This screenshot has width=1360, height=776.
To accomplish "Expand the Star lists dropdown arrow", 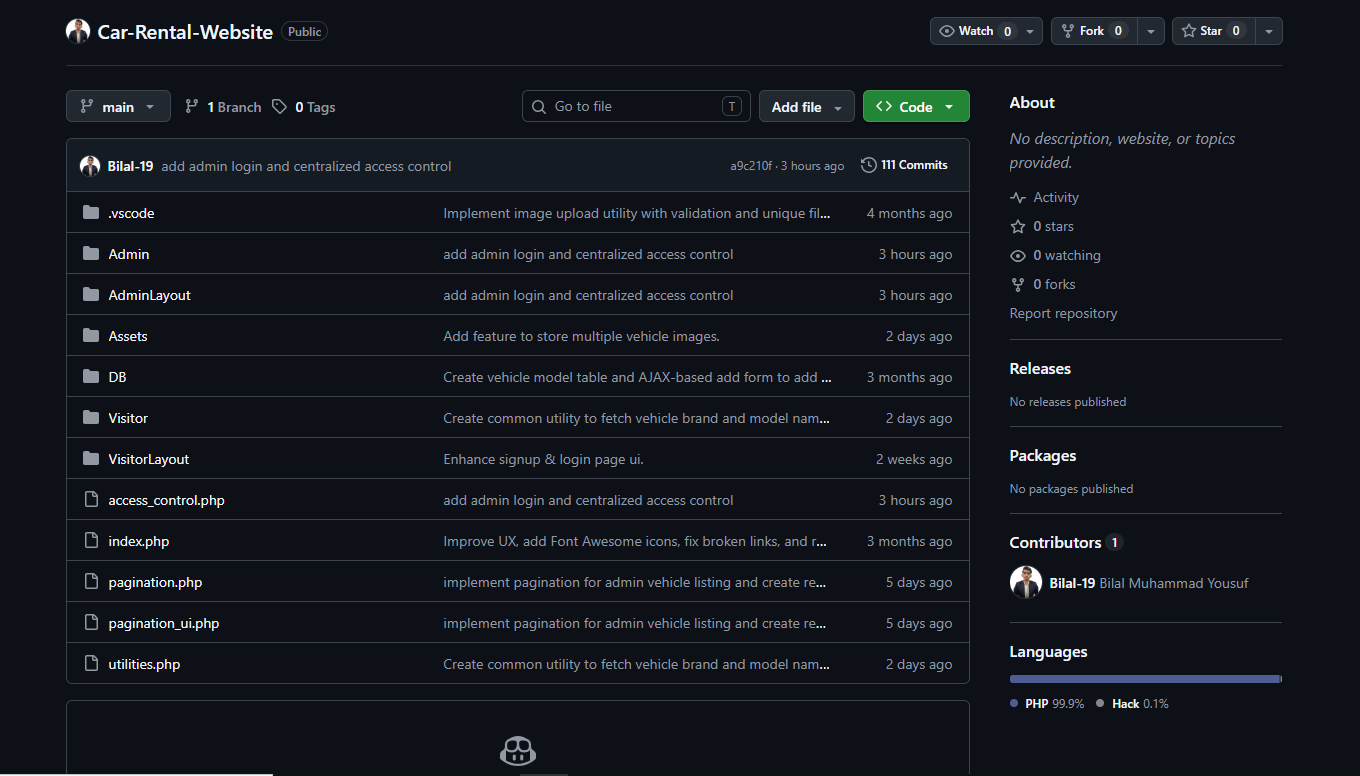I will 1269,31.
